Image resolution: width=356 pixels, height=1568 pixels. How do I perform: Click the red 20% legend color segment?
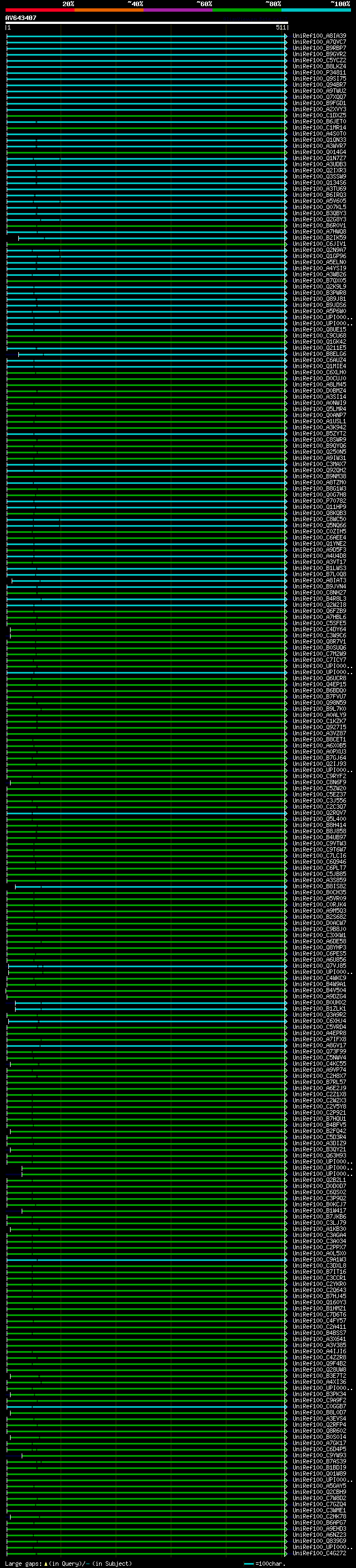tap(39, 10)
